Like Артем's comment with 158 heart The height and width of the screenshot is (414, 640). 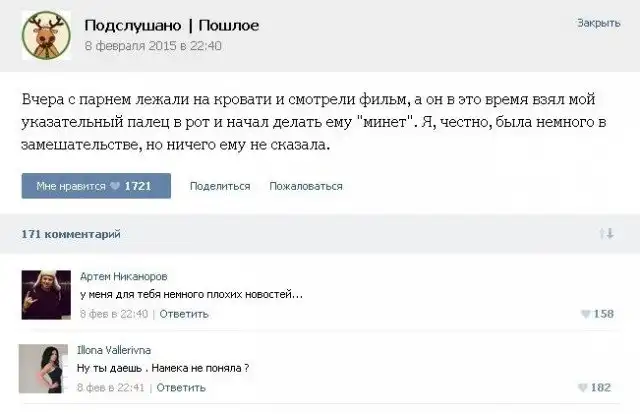click(586, 314)
